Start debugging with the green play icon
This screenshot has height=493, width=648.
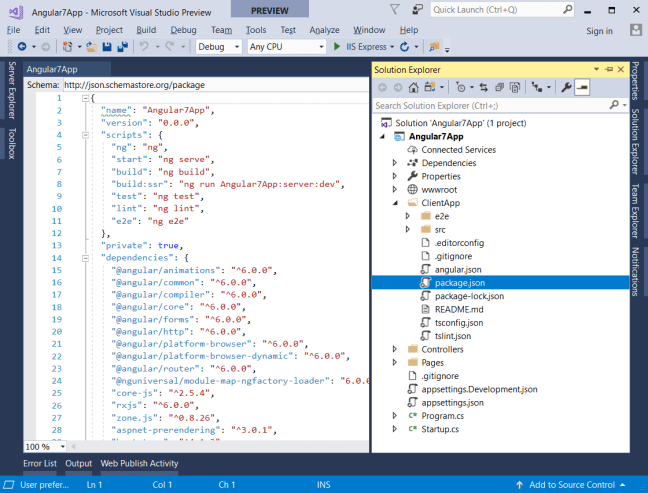point(337,47)
